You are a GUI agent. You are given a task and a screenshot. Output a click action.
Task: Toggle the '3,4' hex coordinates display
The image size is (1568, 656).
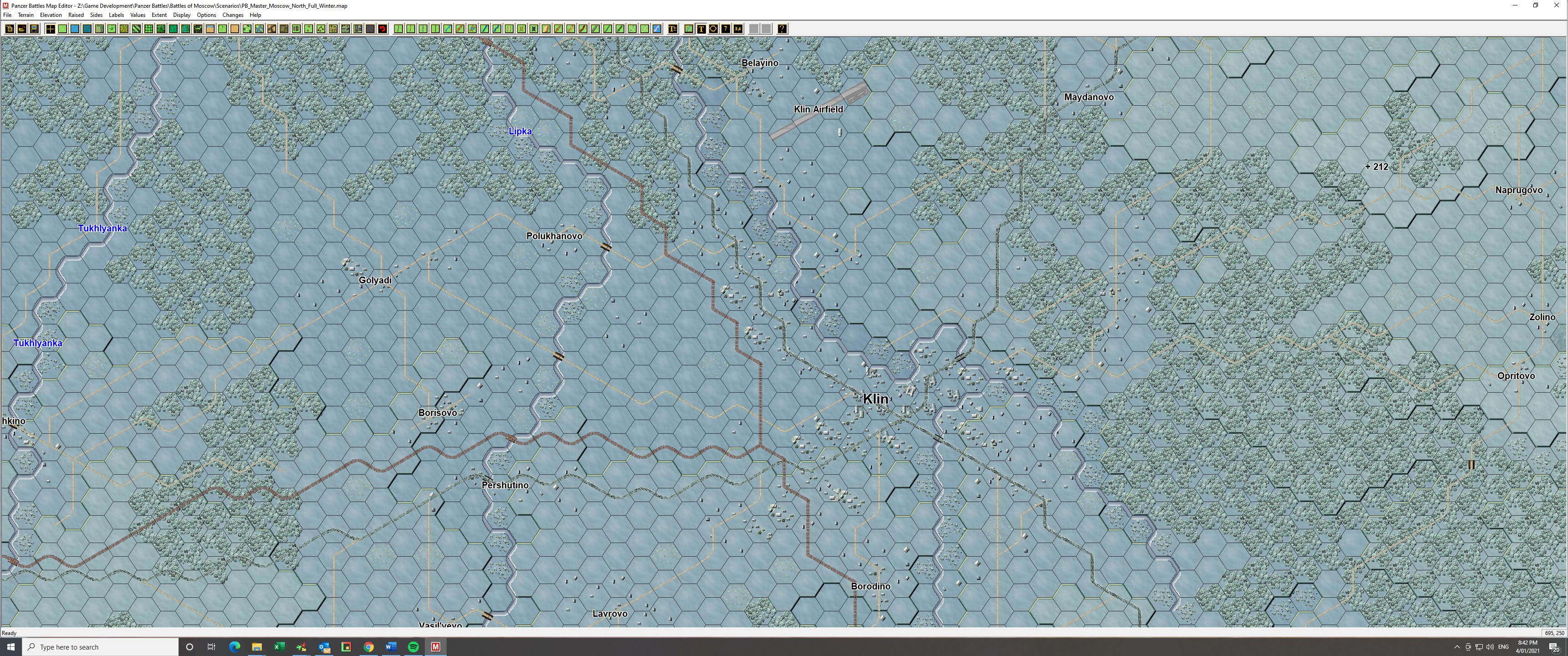click(738, 29)
